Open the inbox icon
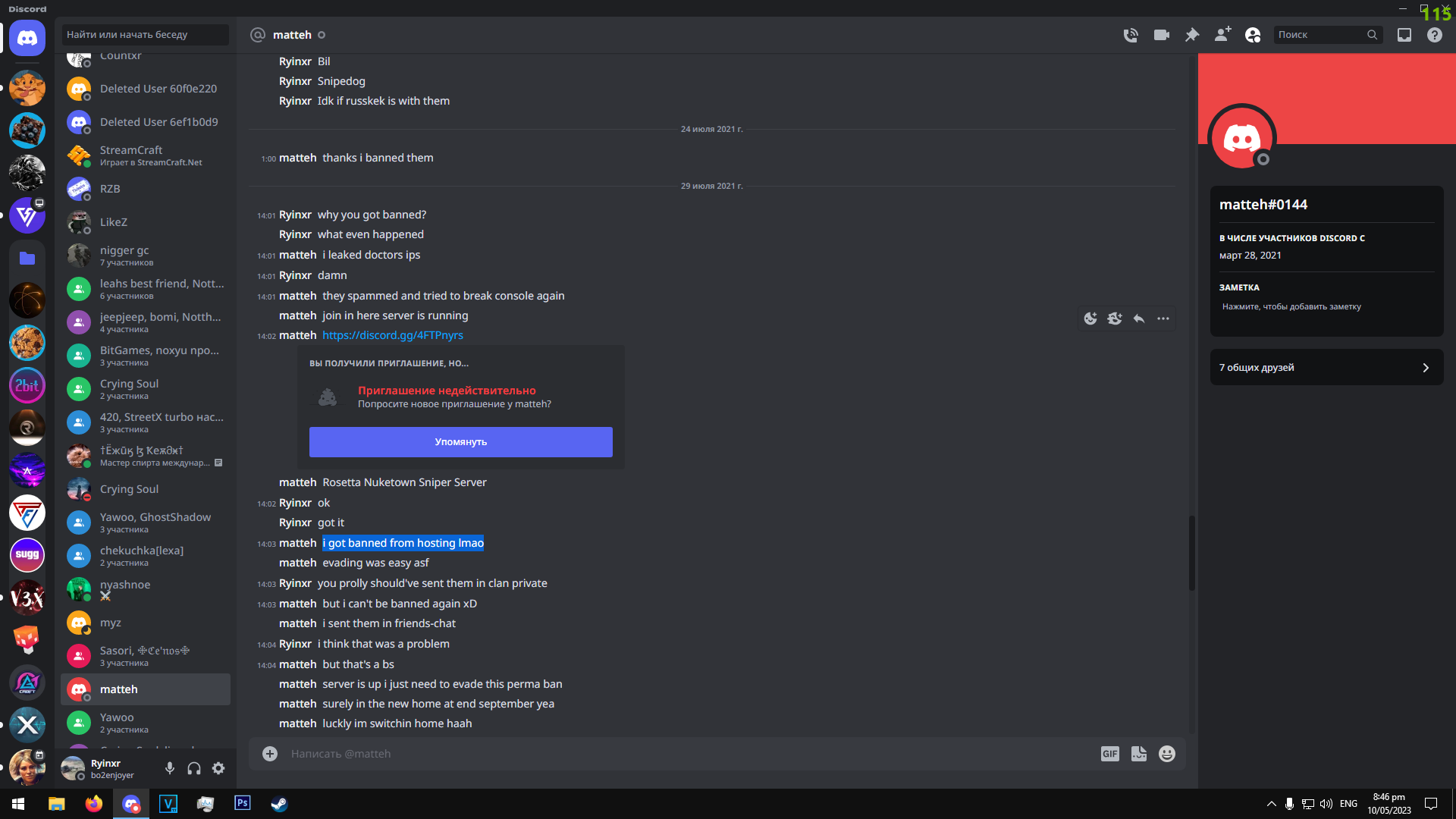Viewport: 1456px width, 819px height. tap(1404, 35)
